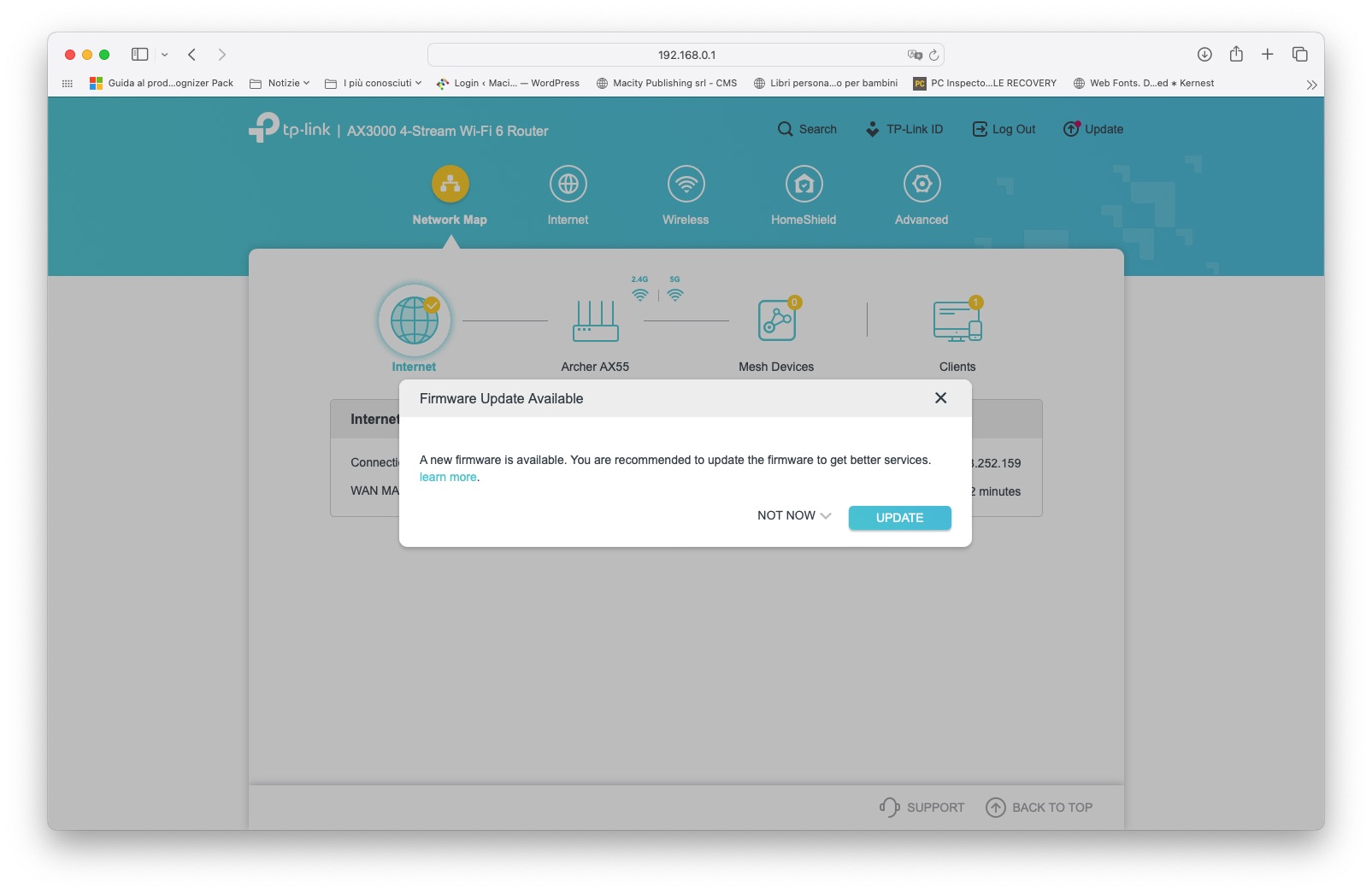Screen dimensions: 1372x893
Task: Close the Firmware Update Available dialog
Action: [941, 398]
